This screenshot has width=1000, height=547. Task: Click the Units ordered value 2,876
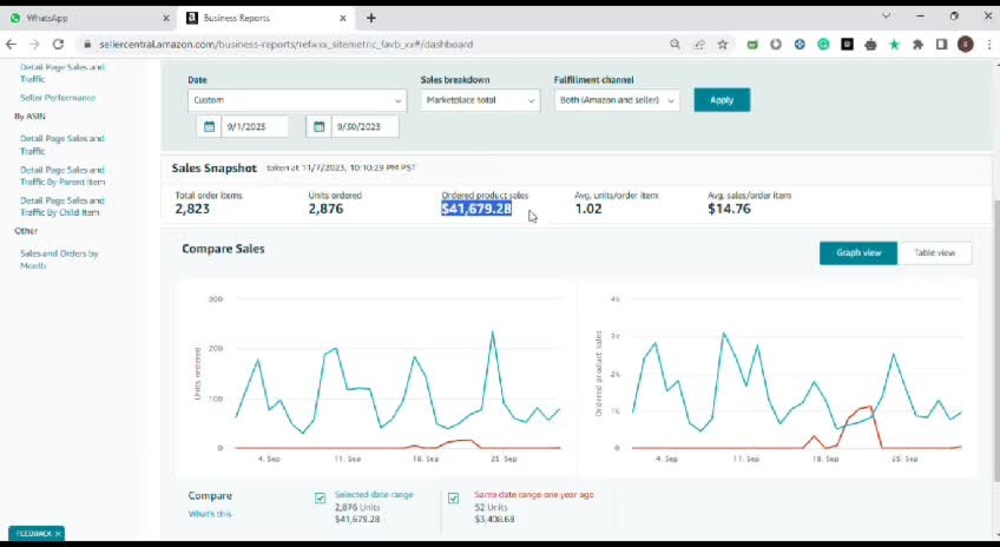pyautogui.click(x=326, y=208)
